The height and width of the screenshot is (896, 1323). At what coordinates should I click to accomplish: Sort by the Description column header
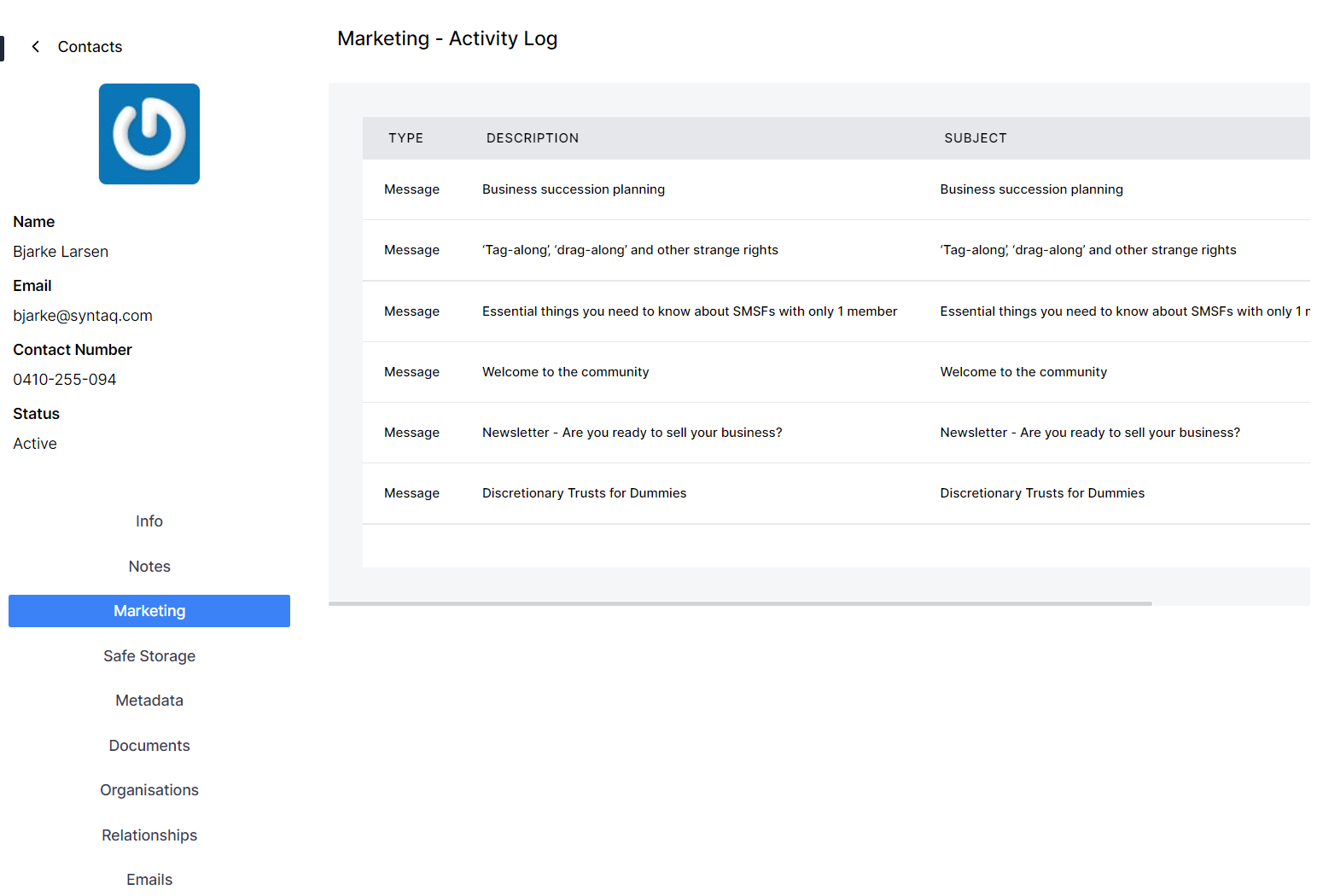[532, 138]
